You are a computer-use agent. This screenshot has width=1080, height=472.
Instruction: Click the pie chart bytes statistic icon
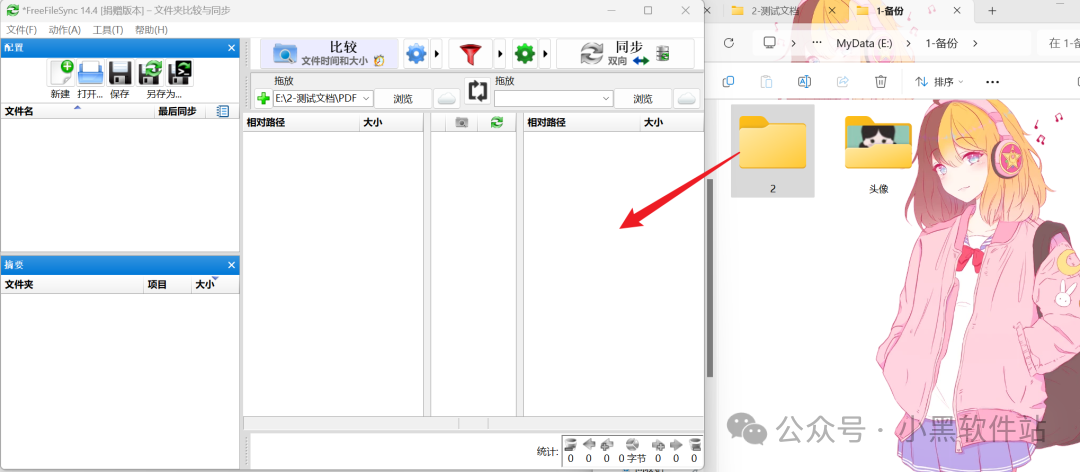coord(632,445)
